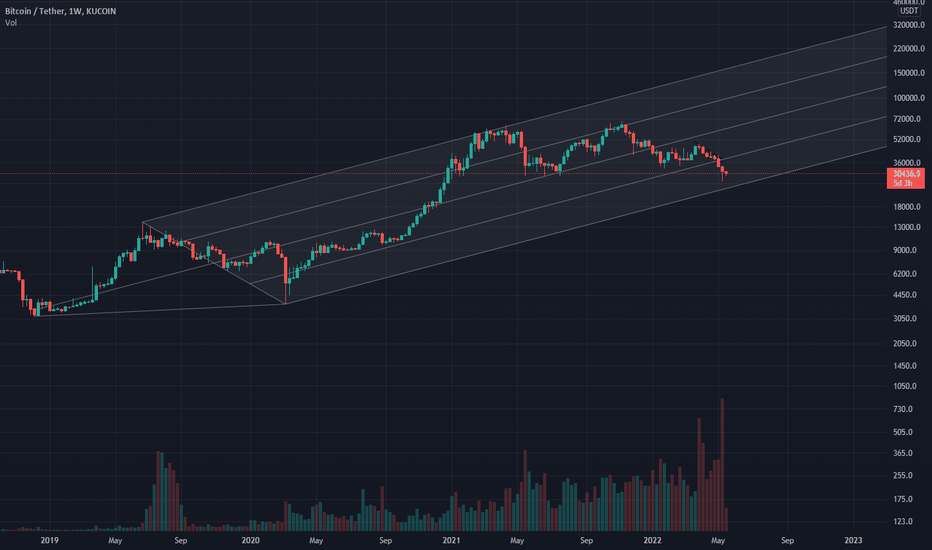Open the USDT currency selector
Screen dimensions: 932x550
coord(909,11)
